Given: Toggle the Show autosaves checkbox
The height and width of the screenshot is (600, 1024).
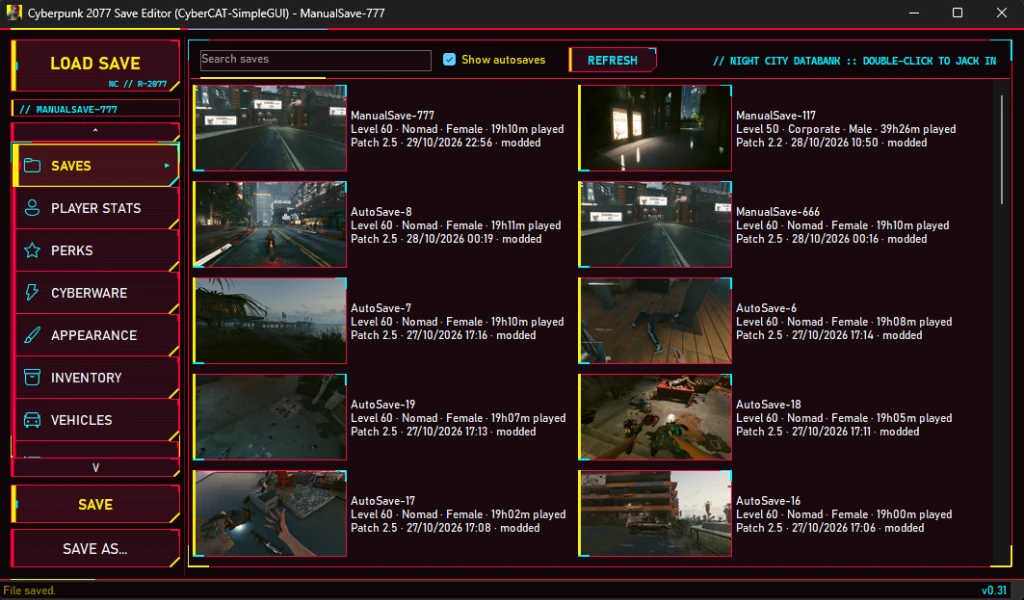Looking at the screenshot, I should click(449, 59).
